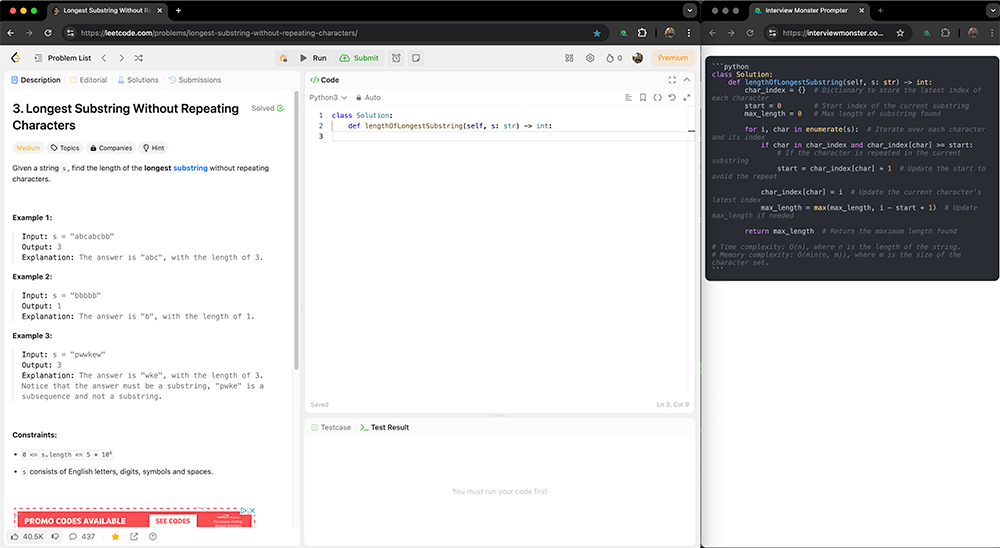Open the layout grid icon
The image size is (1000, 548).
[x=569, y=58]
